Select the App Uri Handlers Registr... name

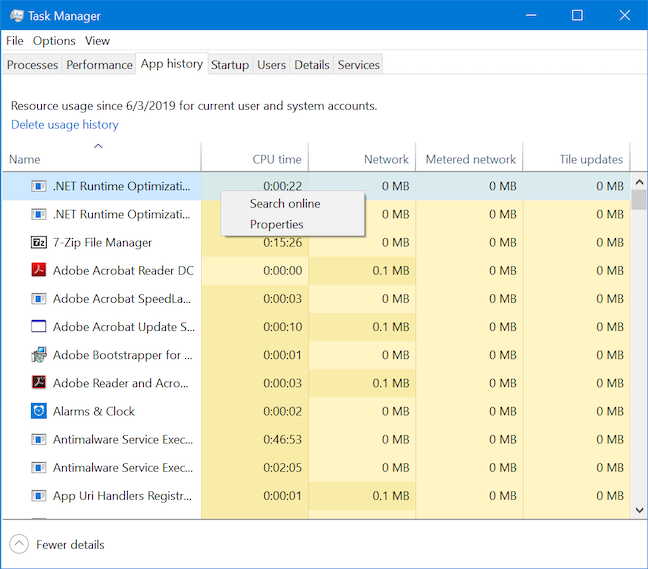(122, 496)
